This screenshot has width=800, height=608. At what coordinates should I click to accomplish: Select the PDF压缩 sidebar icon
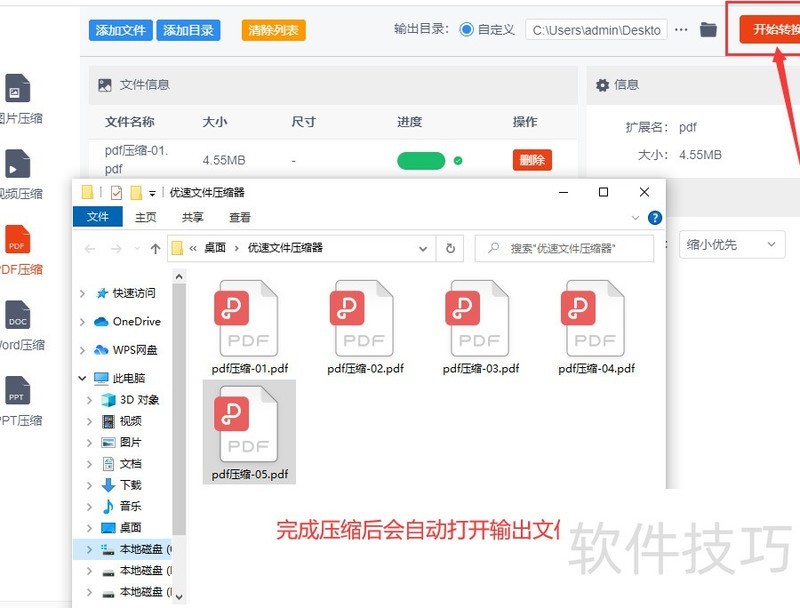point(17,241)
